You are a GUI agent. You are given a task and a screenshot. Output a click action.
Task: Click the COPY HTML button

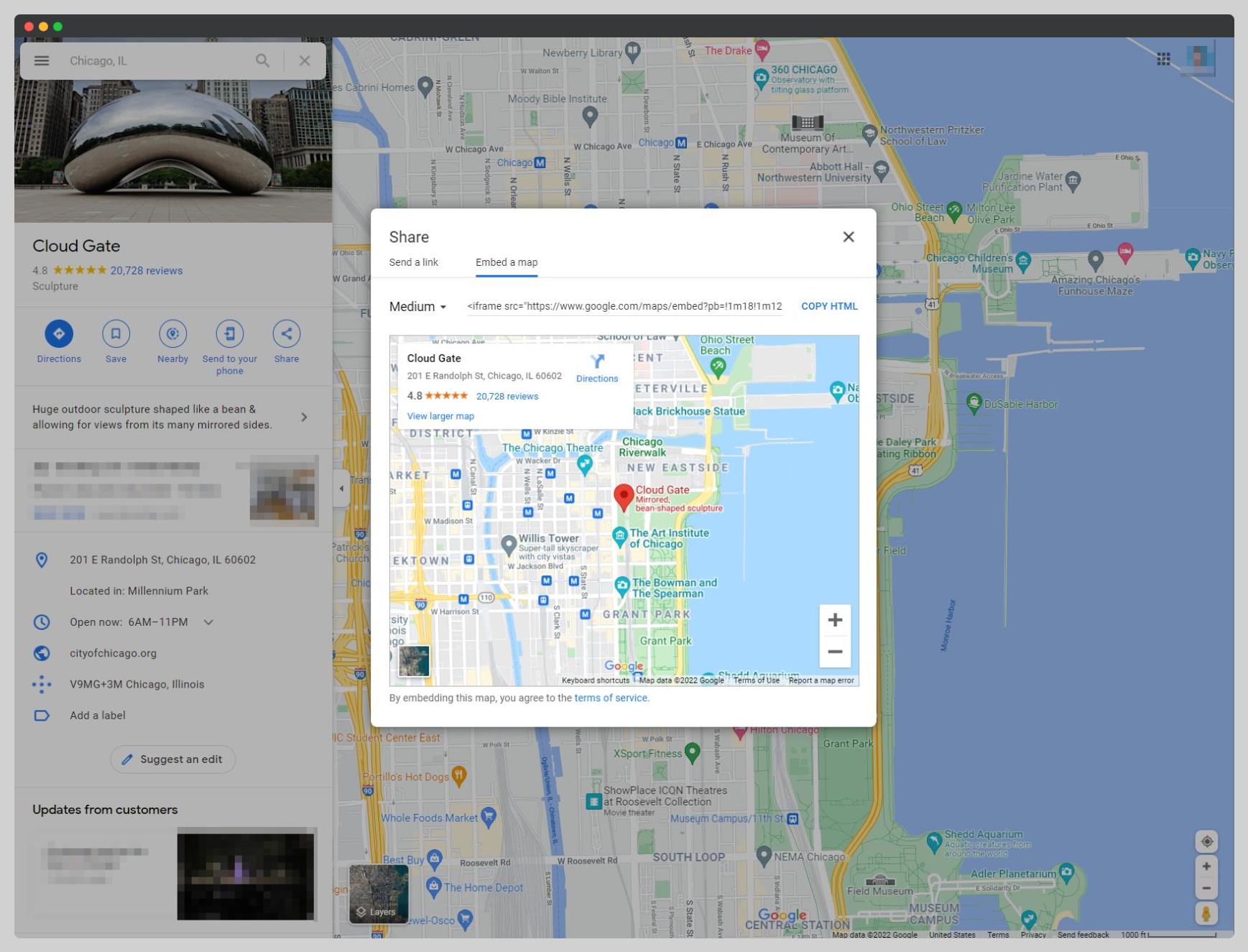click(x=828, y=306)
